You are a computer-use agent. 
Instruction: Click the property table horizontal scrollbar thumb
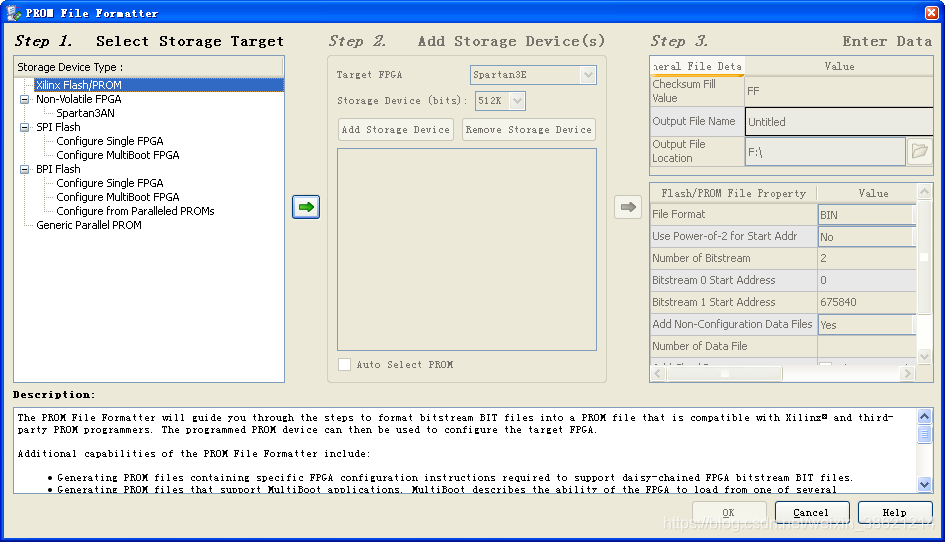point(725,374)
